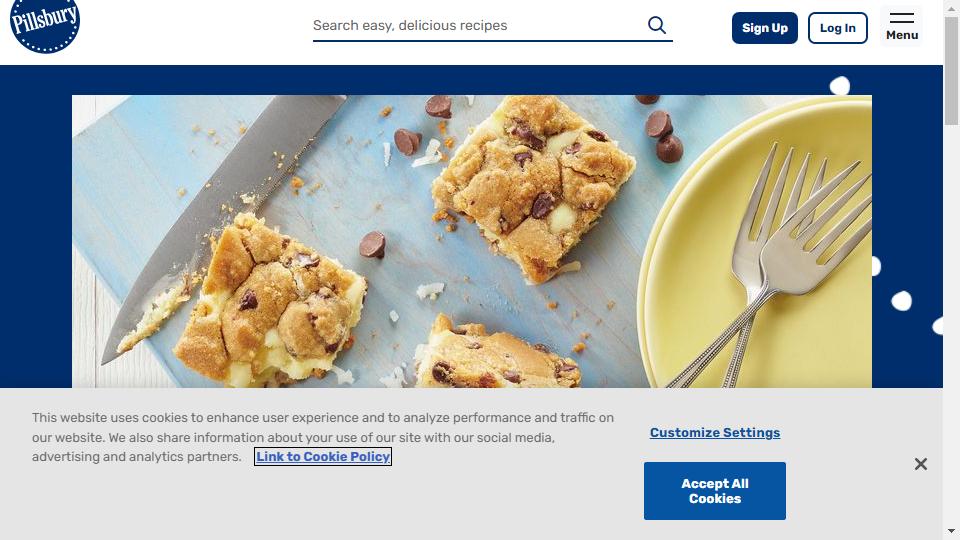Viewport: 960px width, 540px height.
Task: Open the hamburger Menu icon
Action: [x=902, y=18]
